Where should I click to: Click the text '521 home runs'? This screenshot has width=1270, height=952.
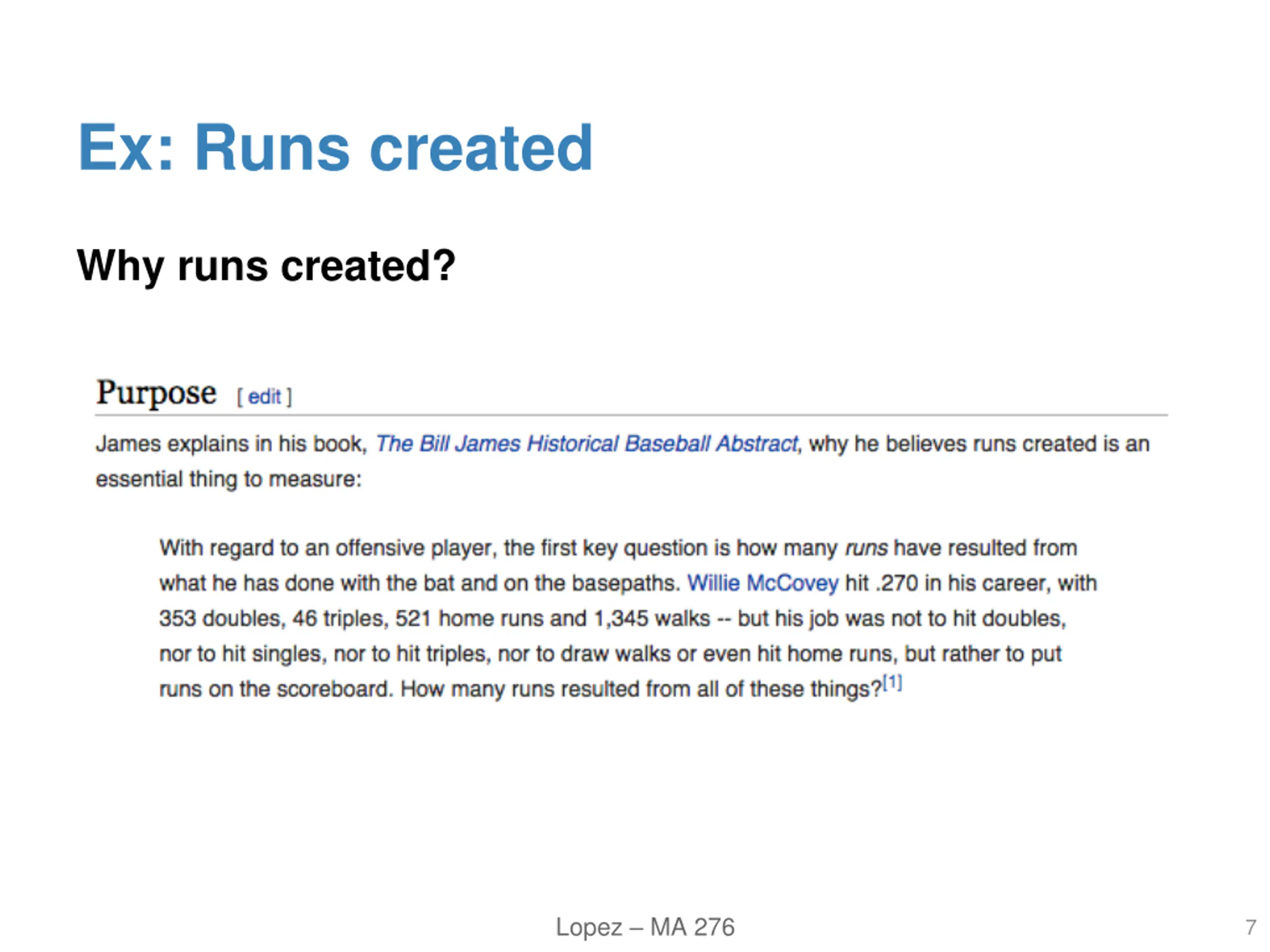click(x=469, y=619)
